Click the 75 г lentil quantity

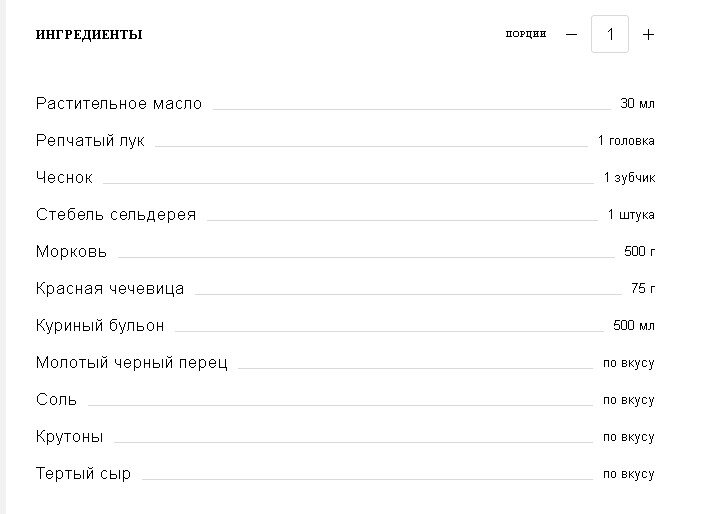pyautogui.click(x=643, y=289)
